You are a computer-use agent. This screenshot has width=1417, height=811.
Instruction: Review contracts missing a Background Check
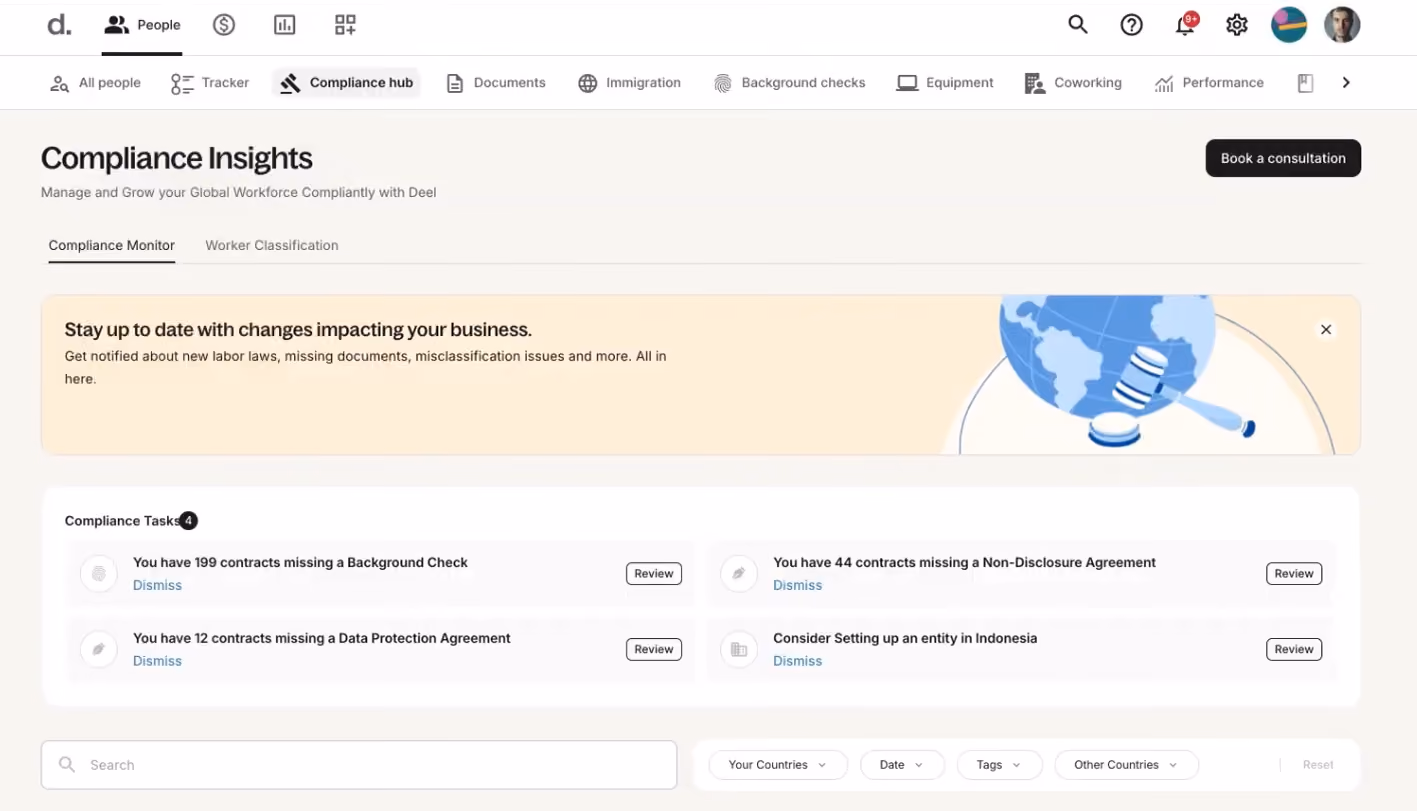654,574
